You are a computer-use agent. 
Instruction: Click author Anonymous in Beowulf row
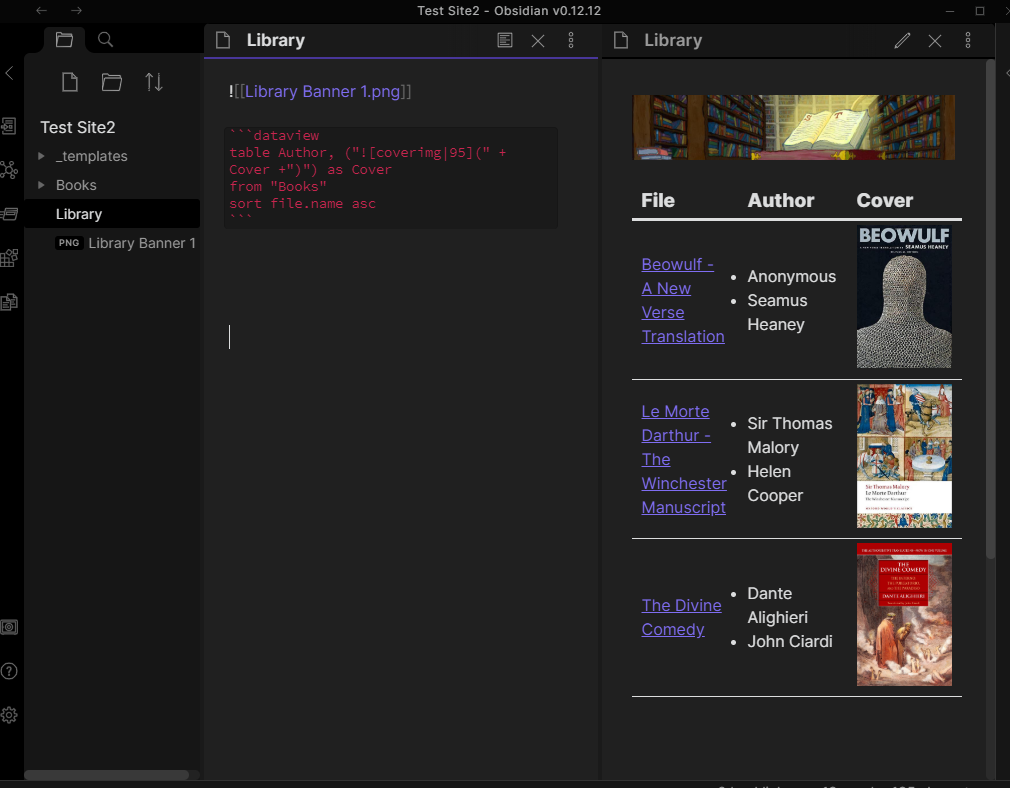point(792,276)
